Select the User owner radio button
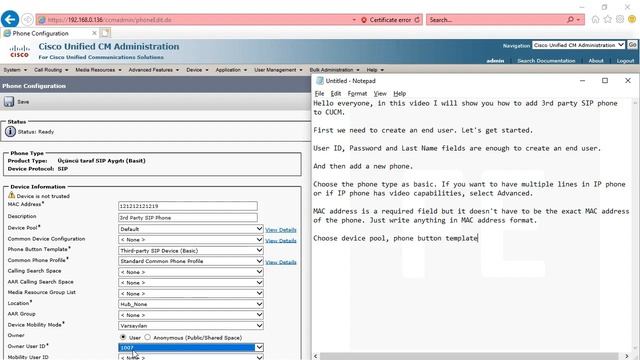This screenshot has width=640, height=360. click(x=123, y=337)
